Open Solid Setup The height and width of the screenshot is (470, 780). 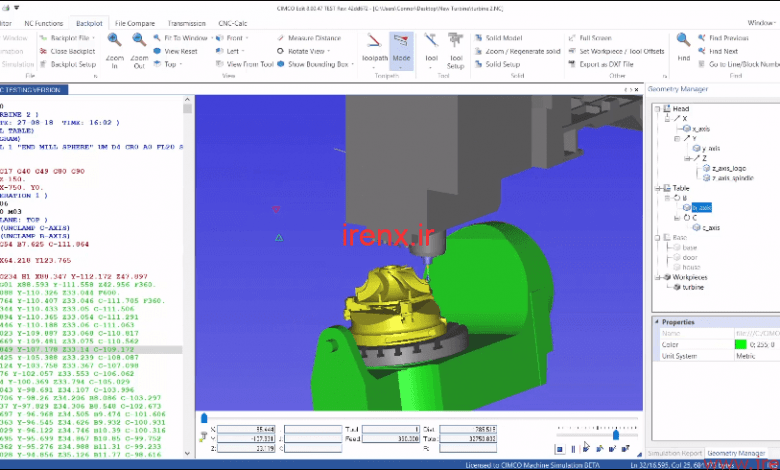click(497, 64)
